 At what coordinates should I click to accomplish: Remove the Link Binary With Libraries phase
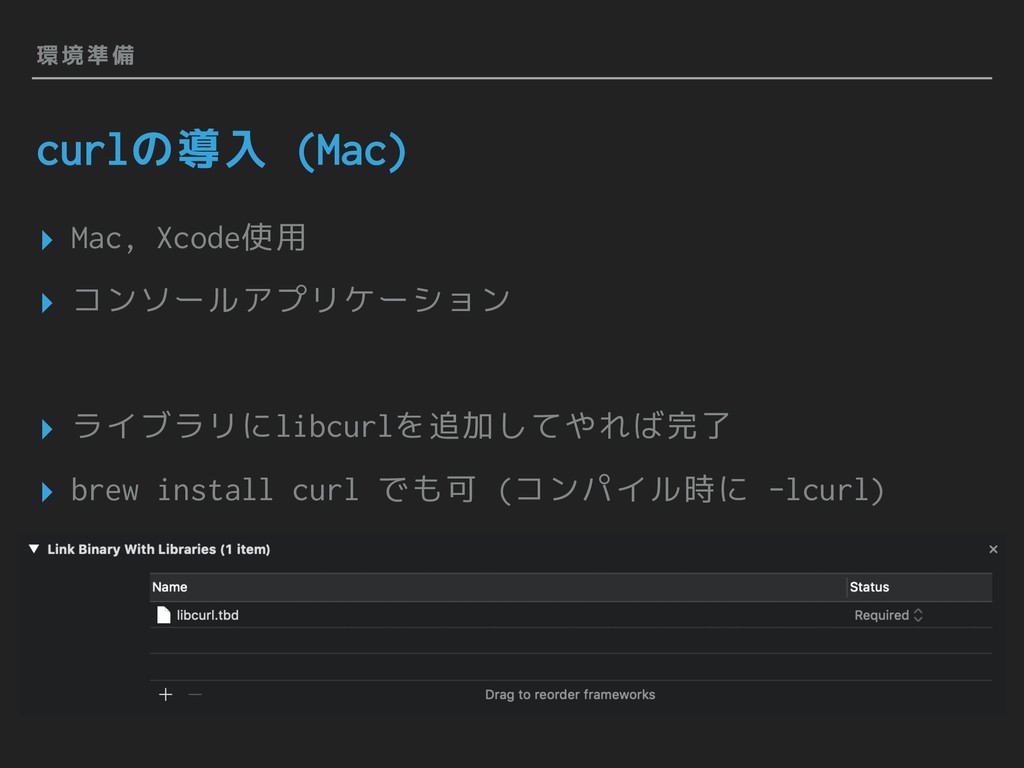(993, 549)
